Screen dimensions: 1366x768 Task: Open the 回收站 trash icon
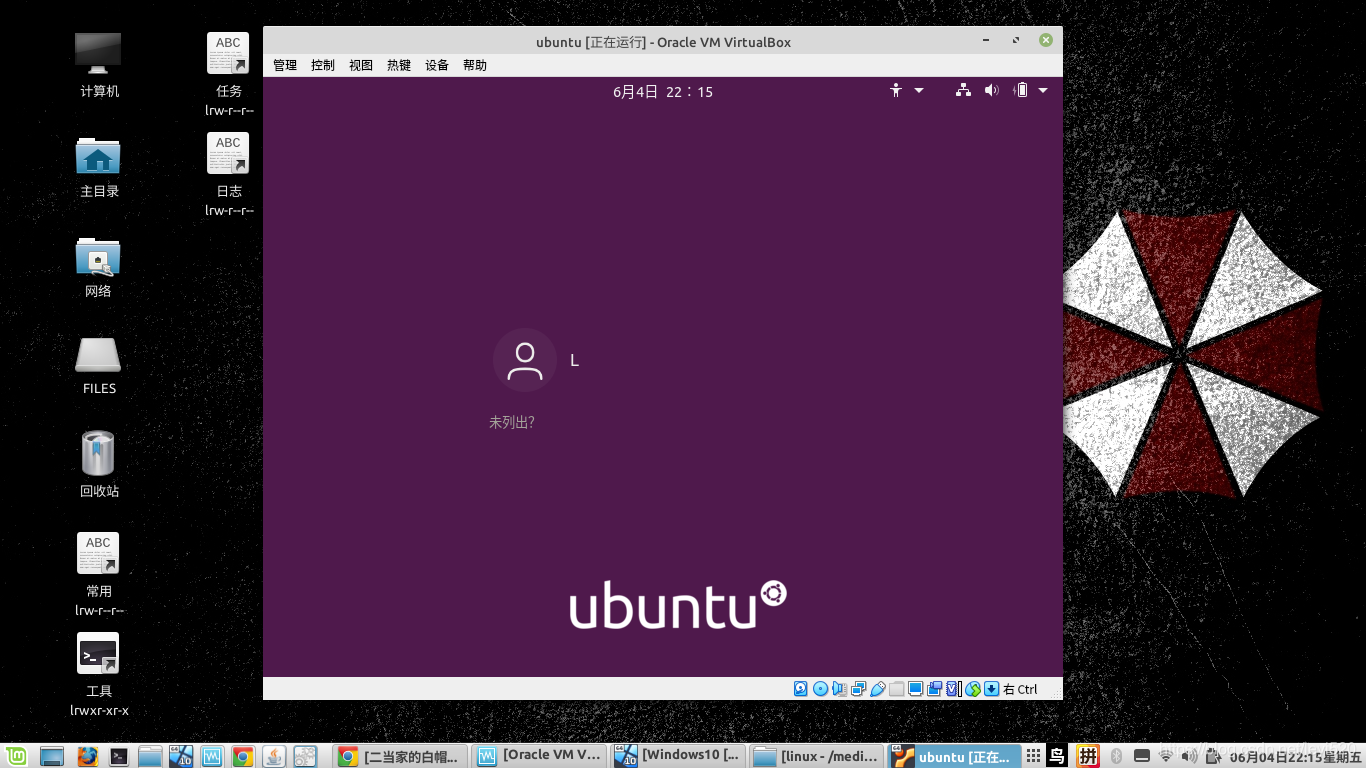99,464
